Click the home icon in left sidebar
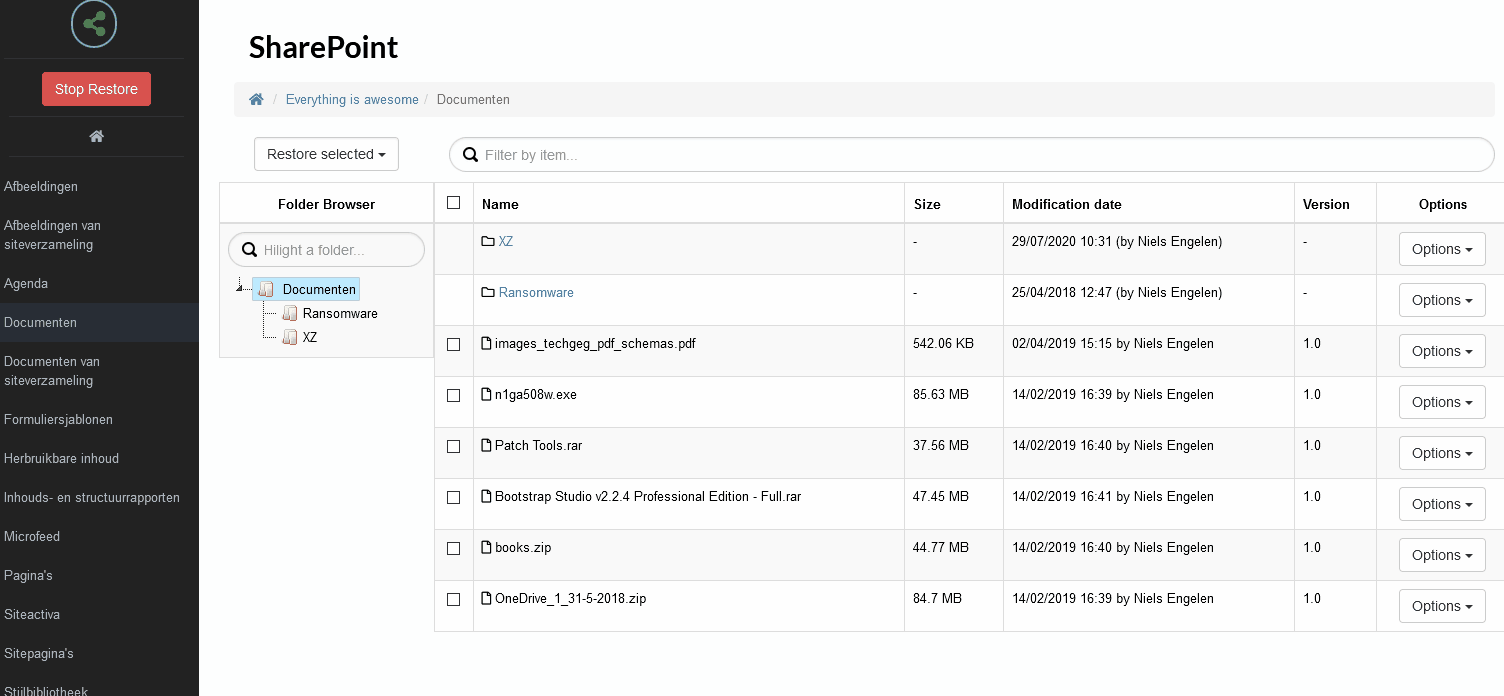Viewport: 1504px width, 696px height. [97, 136]
